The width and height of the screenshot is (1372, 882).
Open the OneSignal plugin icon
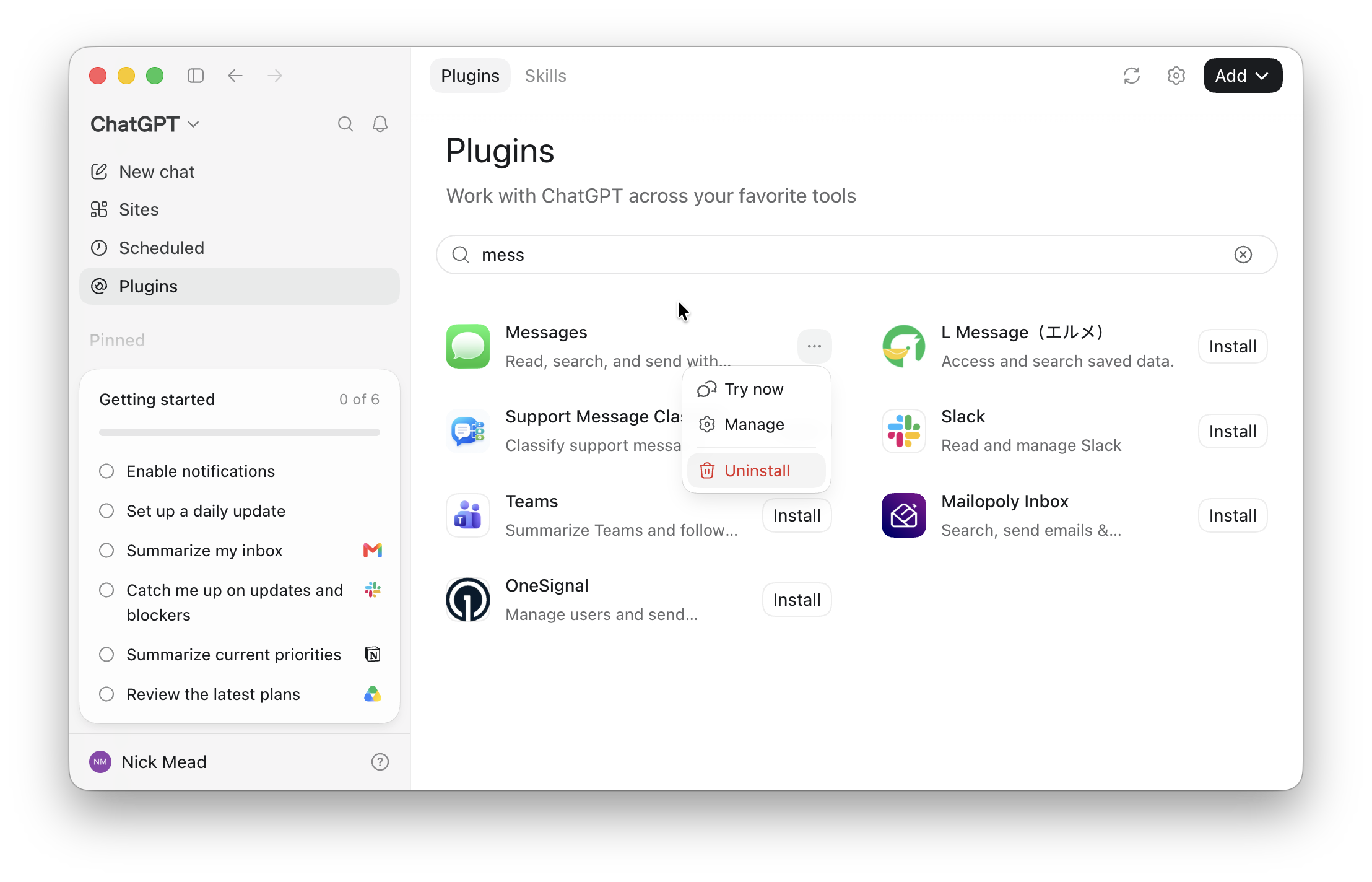468,600
